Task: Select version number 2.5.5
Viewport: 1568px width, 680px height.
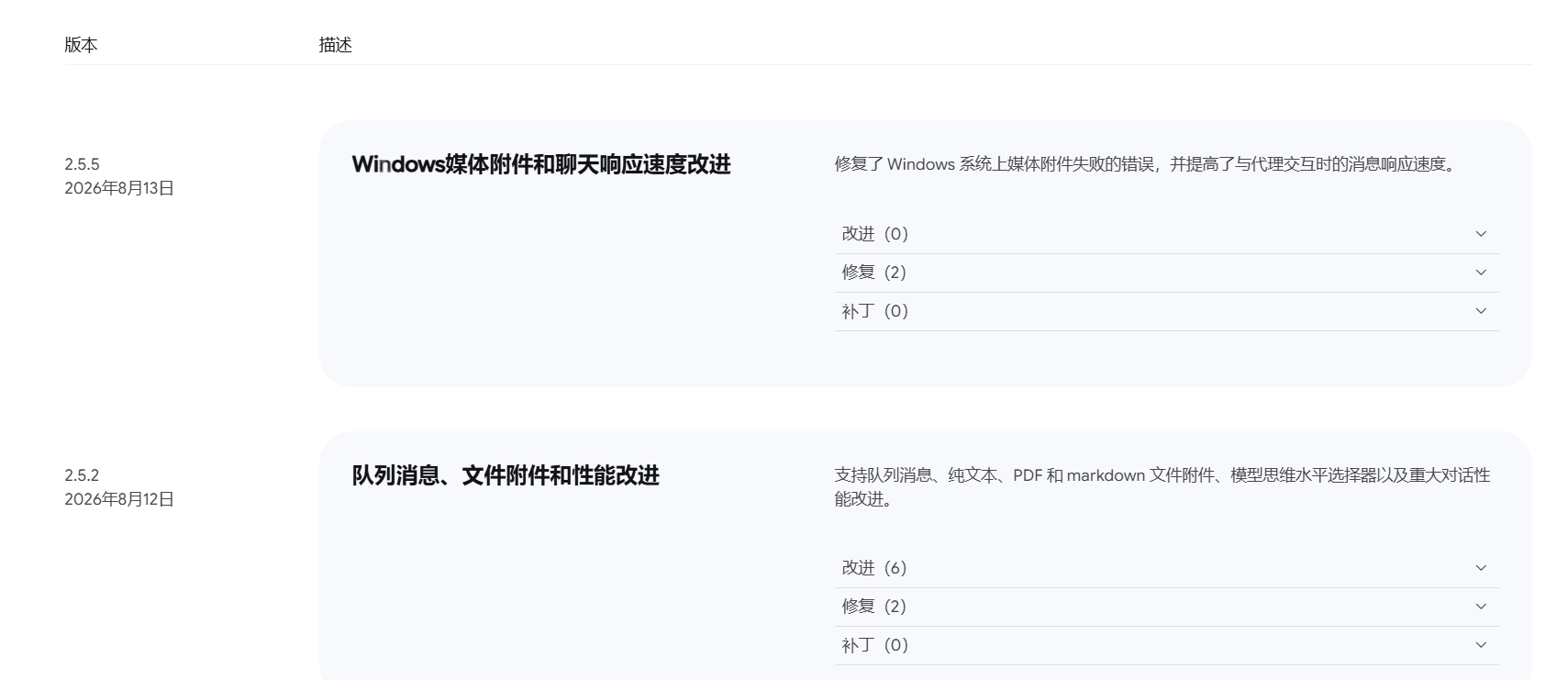Action: [82, 164]
